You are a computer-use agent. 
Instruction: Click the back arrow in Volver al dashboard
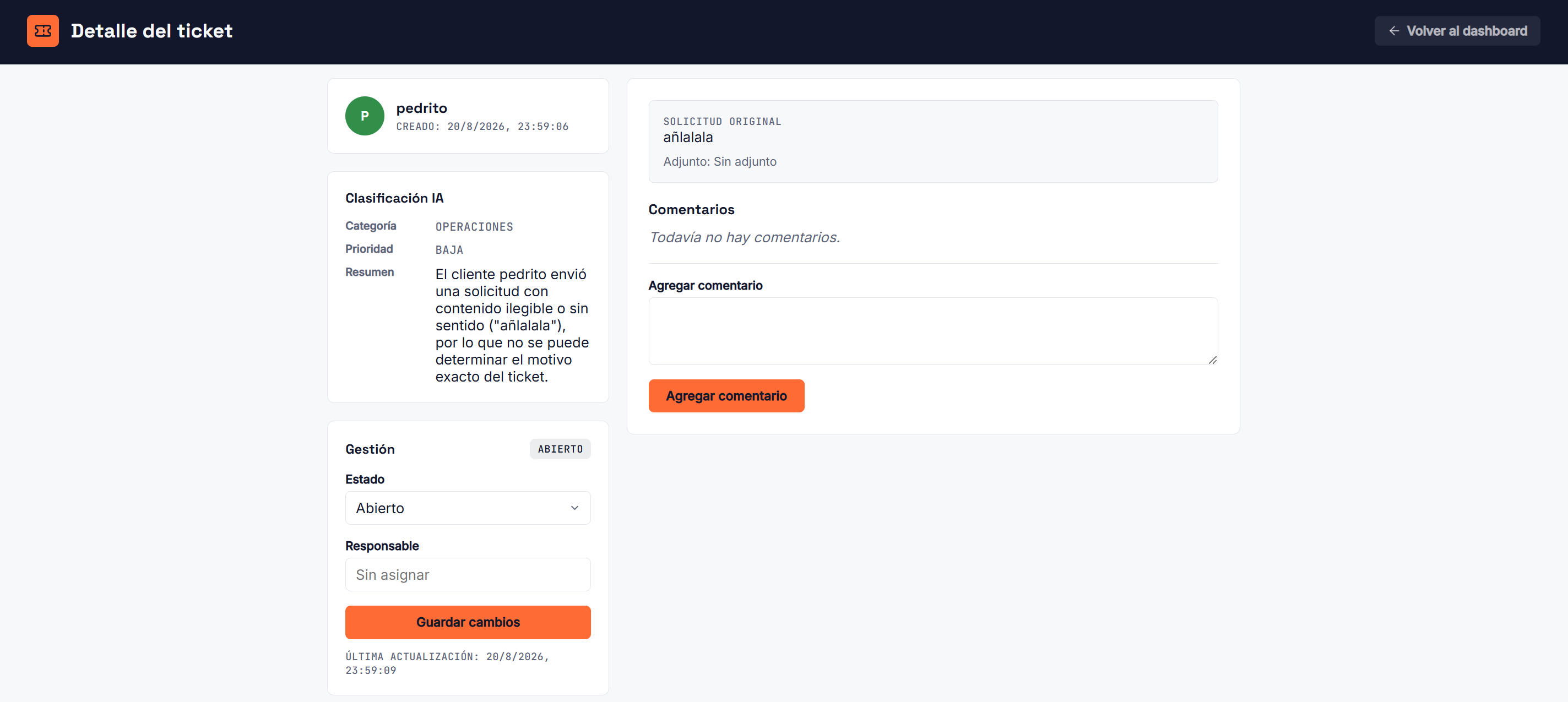click(1394, 31)
